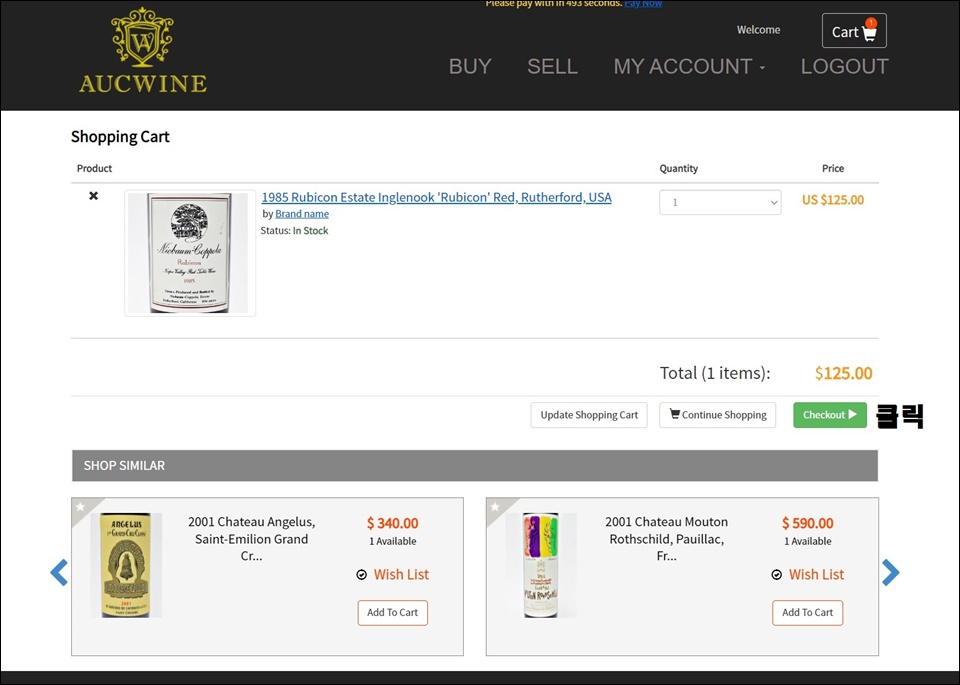Click the $ 590.00 price
The height and width of the screenshot is (685, 960).
point(808,523)
